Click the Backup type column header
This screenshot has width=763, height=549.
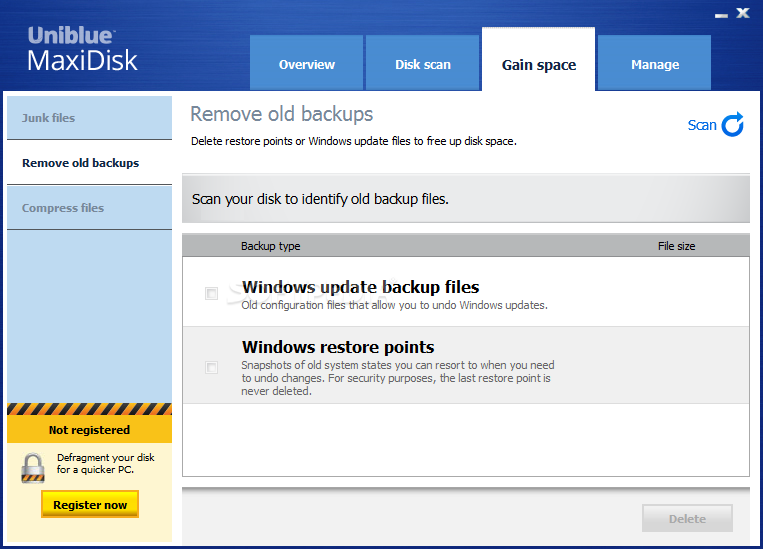click(271, 246)
